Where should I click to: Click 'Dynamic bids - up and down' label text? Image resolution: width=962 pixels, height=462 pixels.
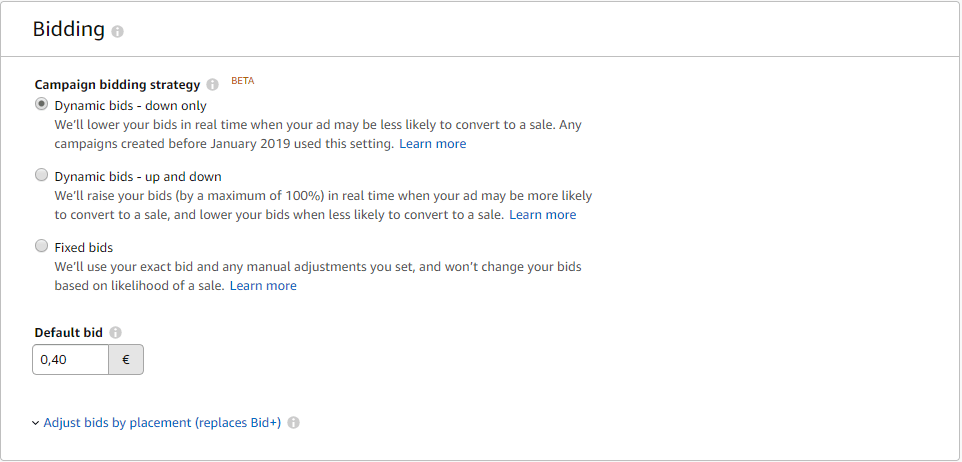click(138, 177)
